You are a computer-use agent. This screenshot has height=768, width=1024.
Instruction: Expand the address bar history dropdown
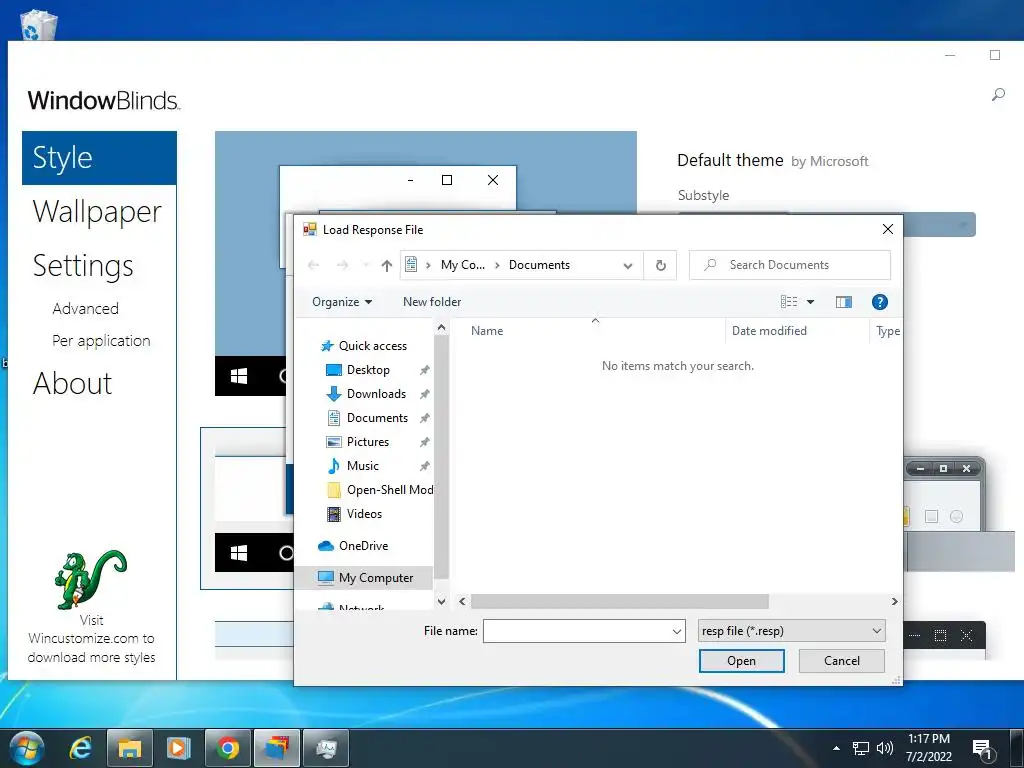628,265
